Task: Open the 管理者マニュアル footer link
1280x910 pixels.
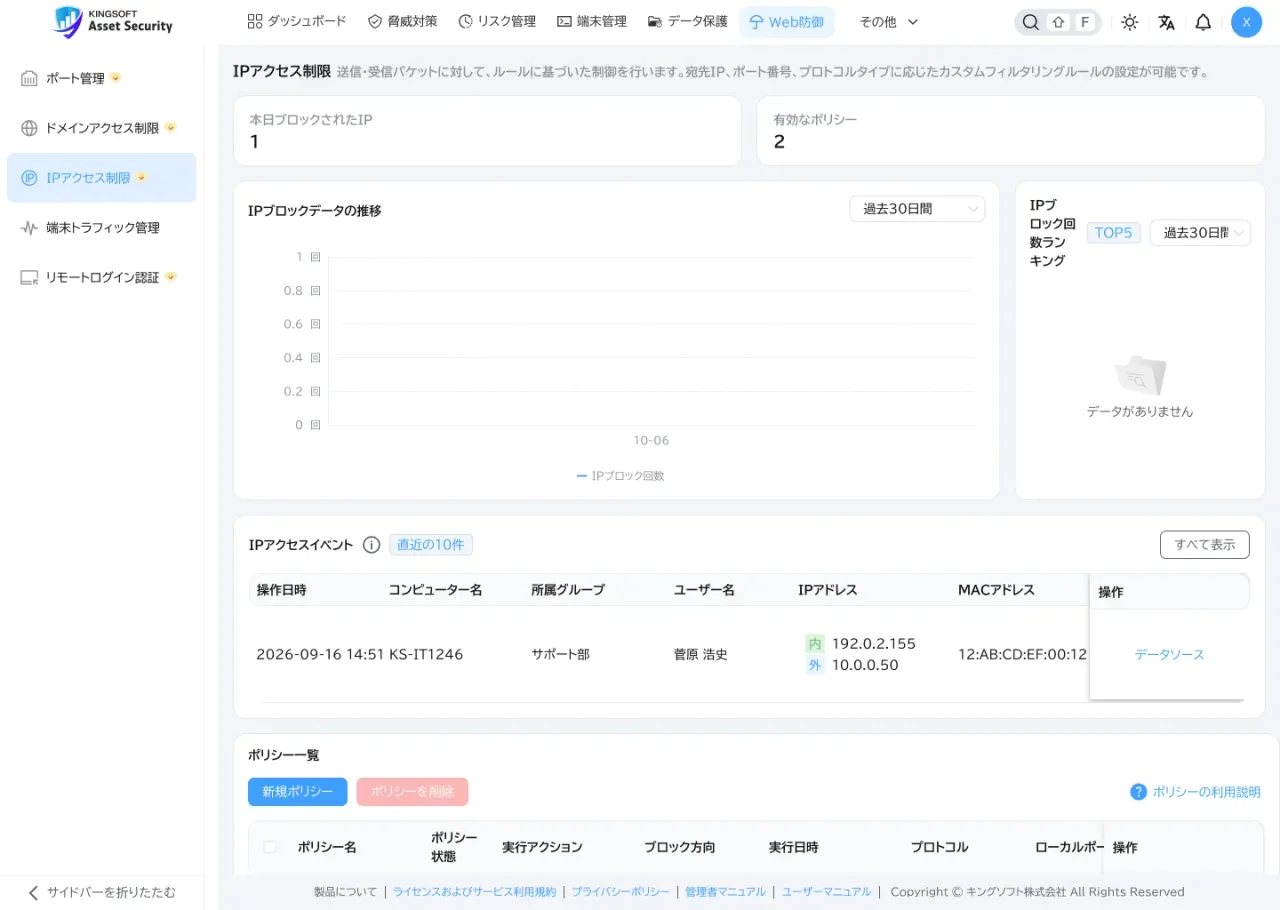Action: click(x=725, y=892)
